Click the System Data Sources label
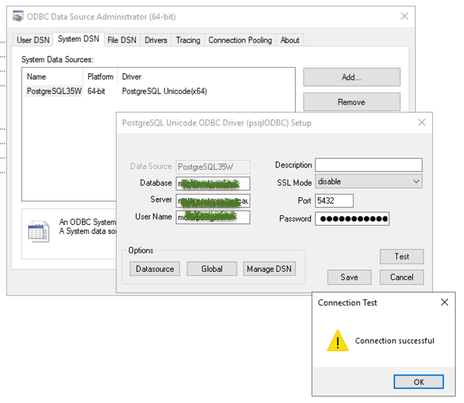The height and width of the screenshot is (403, 464). pyautogui.click(x=58, y=60)
